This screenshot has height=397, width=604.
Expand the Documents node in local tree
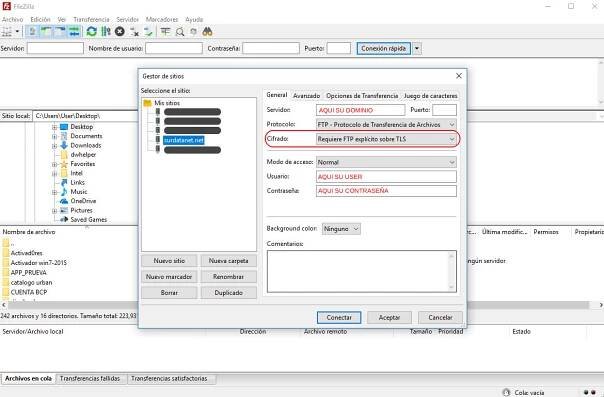pos(54,136)
